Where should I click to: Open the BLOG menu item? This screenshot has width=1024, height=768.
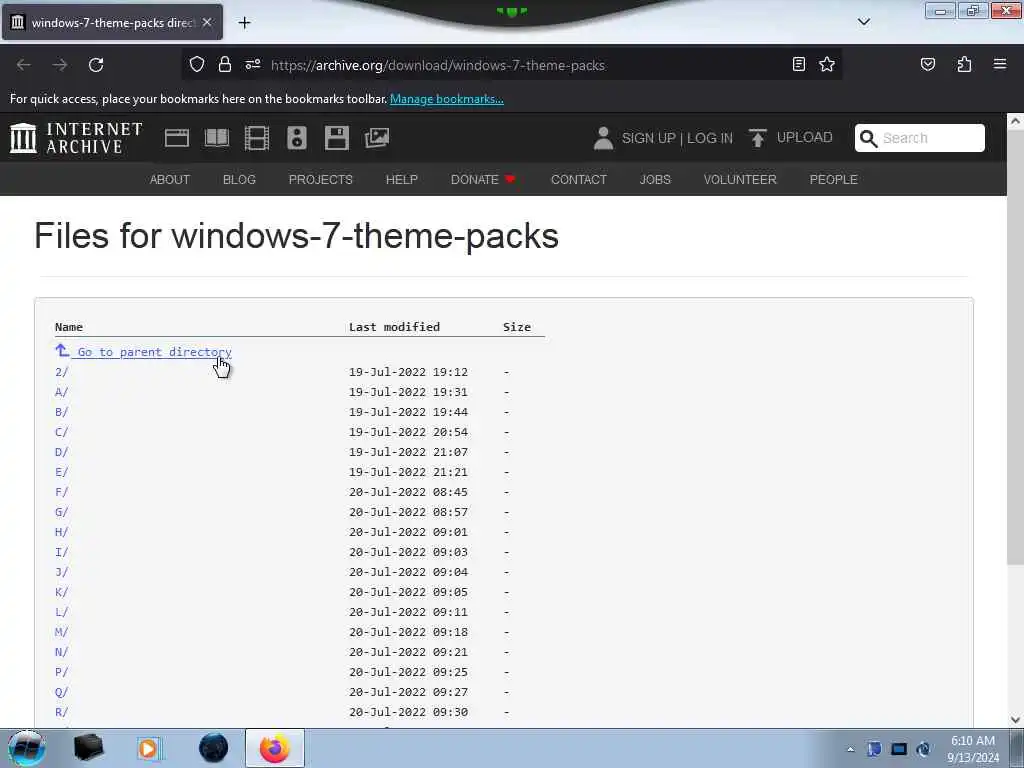(239, 180)
